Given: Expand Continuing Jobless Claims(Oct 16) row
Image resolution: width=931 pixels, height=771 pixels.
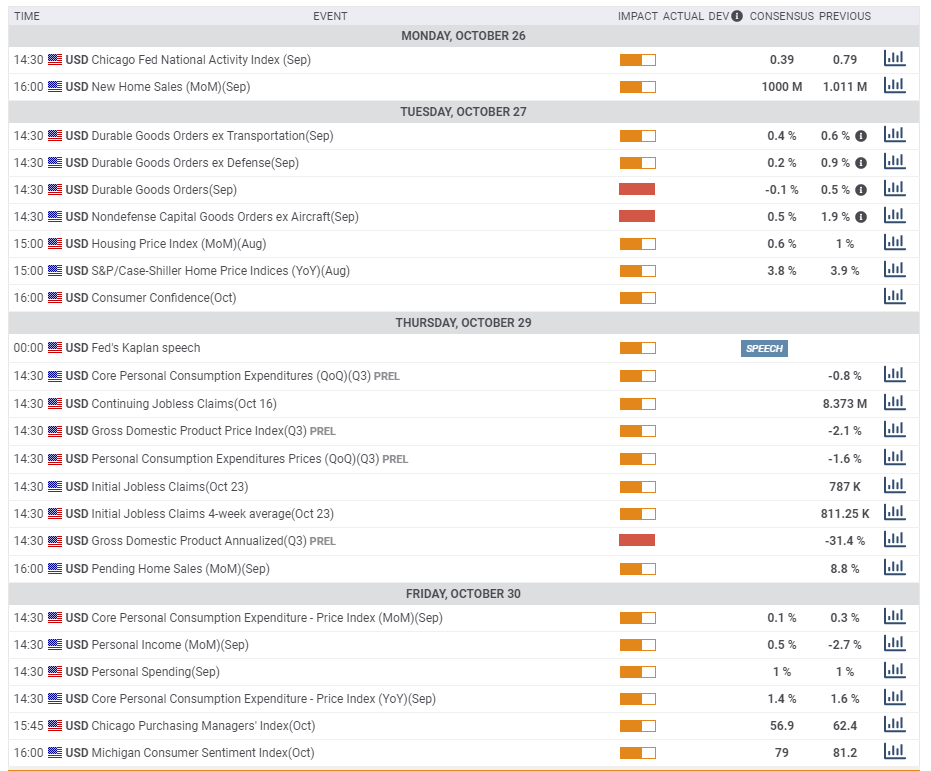Looking at the screenshot, I should (463, 404).
